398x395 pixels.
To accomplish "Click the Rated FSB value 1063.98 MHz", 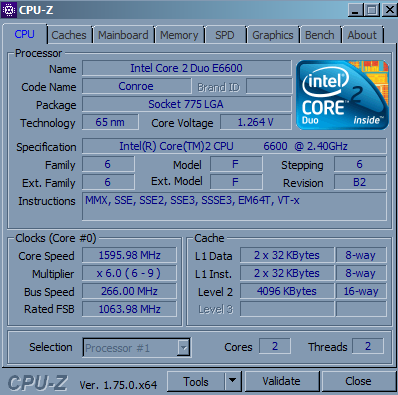I will (x=129, y=309).
